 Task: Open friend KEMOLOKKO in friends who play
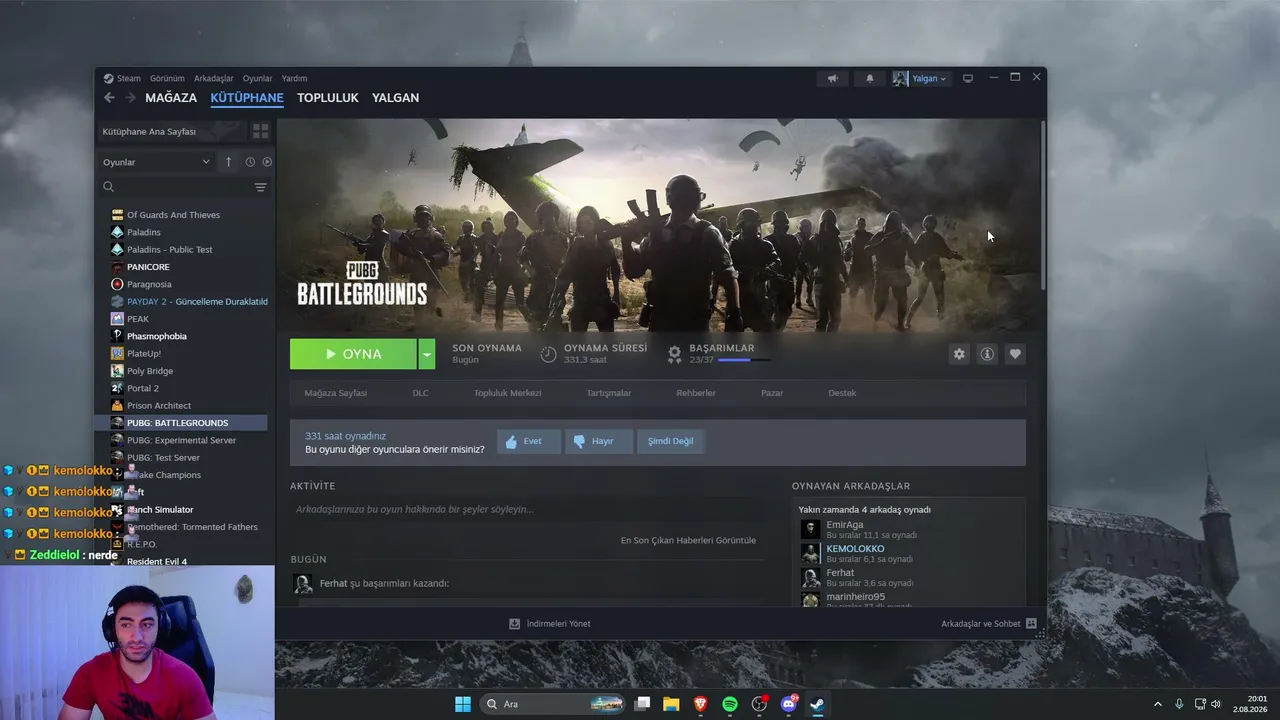[x=855, y=549]
